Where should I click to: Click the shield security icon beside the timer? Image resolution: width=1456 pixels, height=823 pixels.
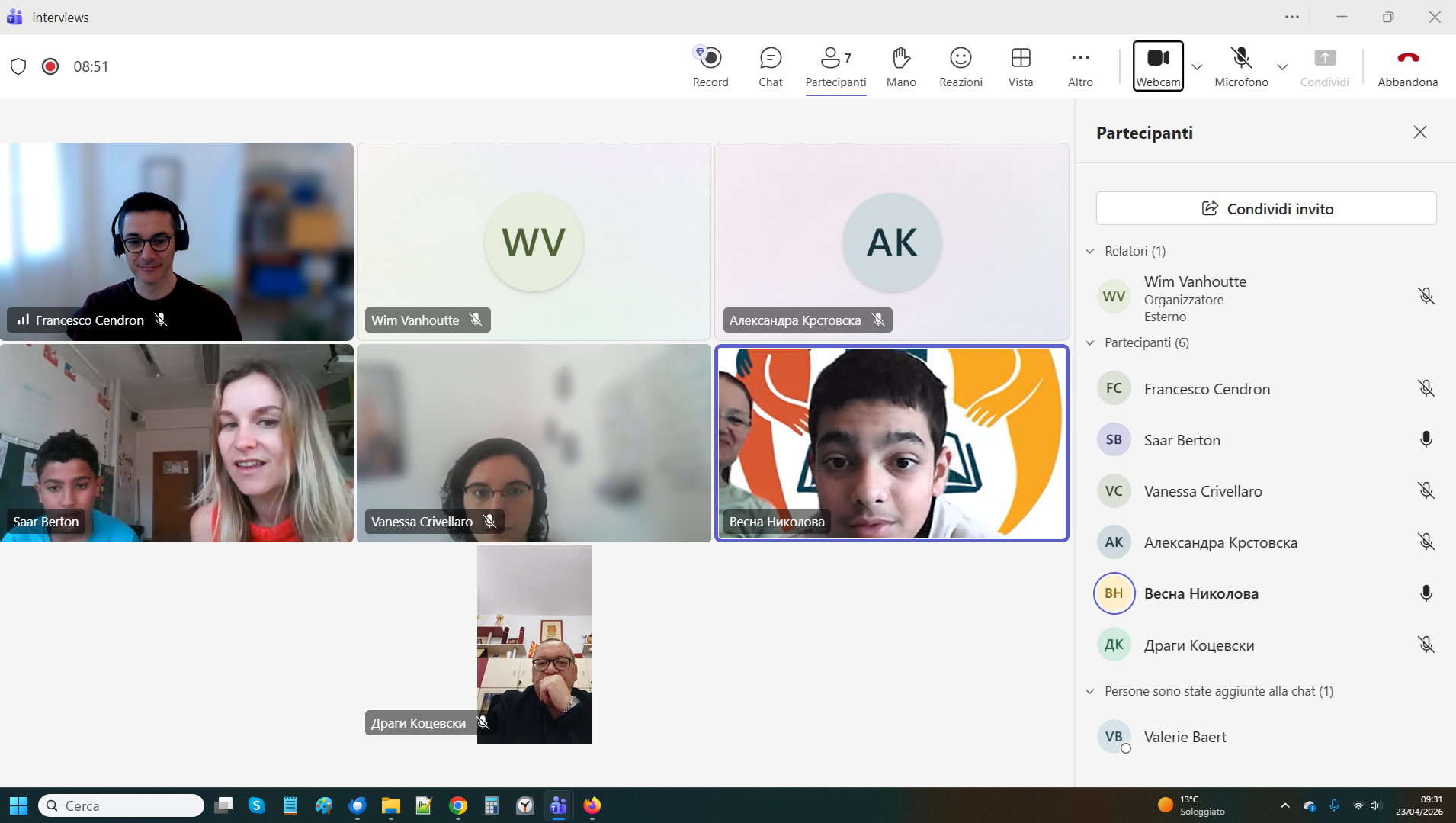click(18, 66)
